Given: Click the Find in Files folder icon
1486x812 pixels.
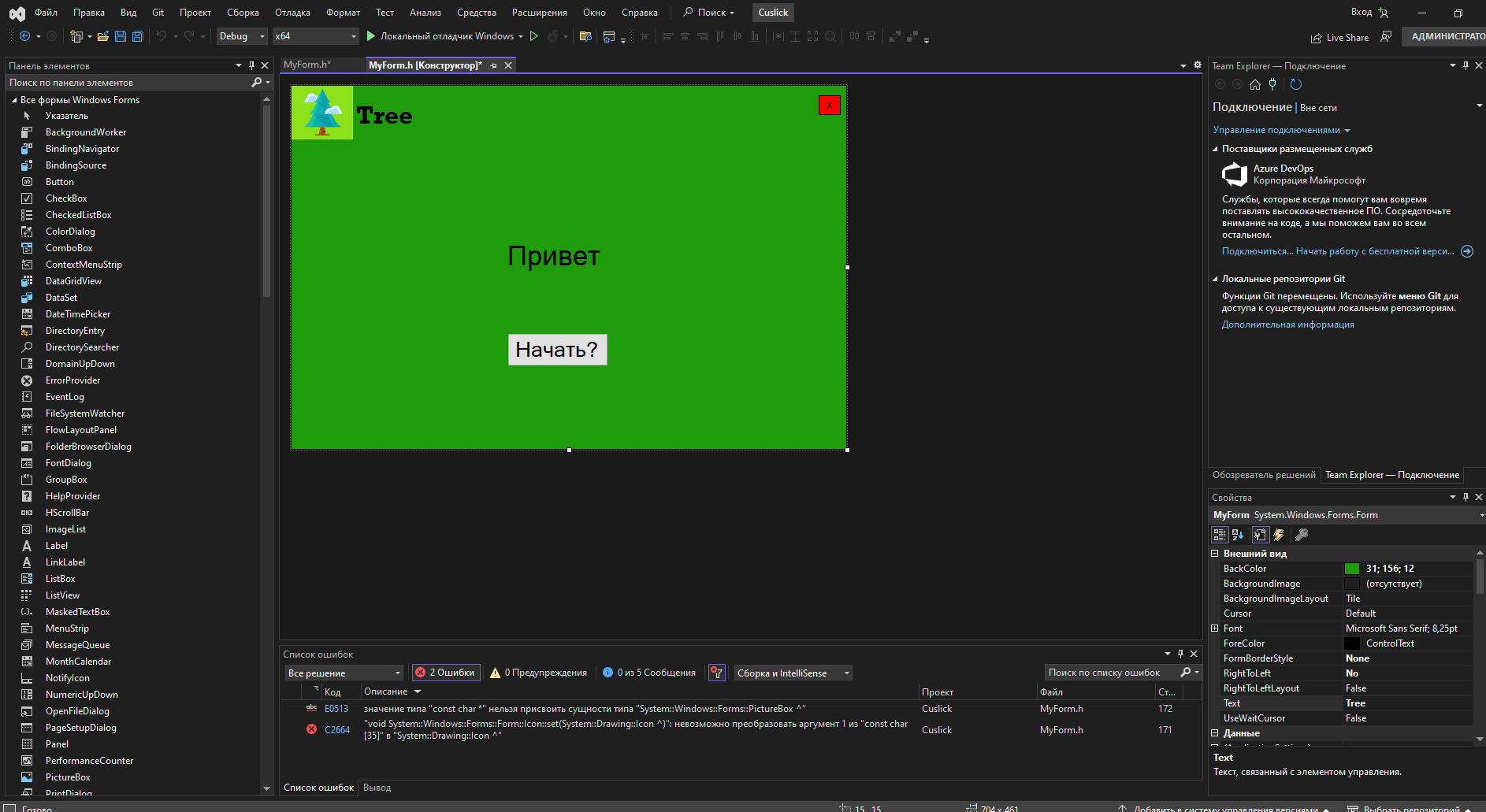Looking at the screenshot, I should [x=585, y=36].
